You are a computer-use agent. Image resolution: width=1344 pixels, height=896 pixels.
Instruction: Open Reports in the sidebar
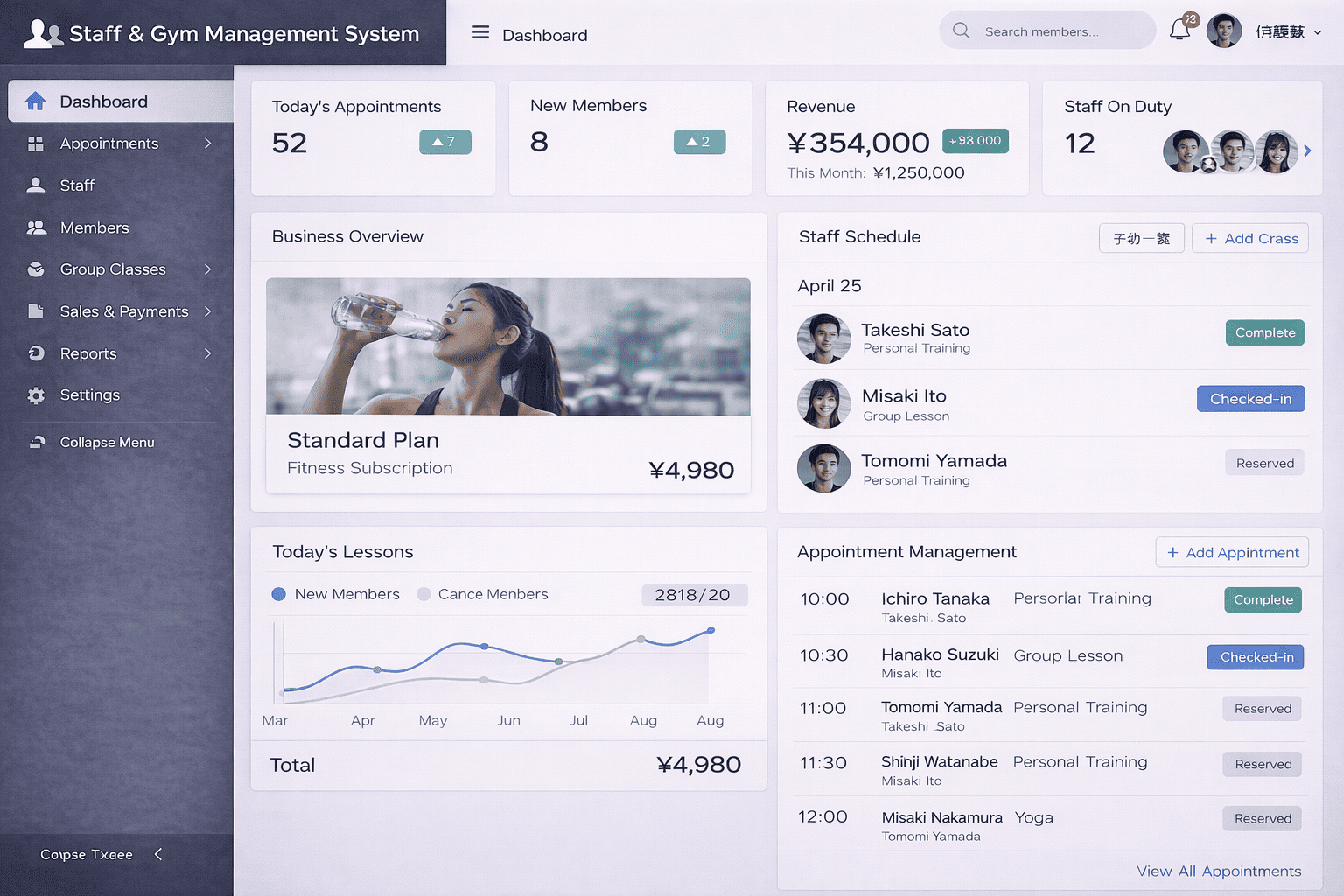pos(88,353)
